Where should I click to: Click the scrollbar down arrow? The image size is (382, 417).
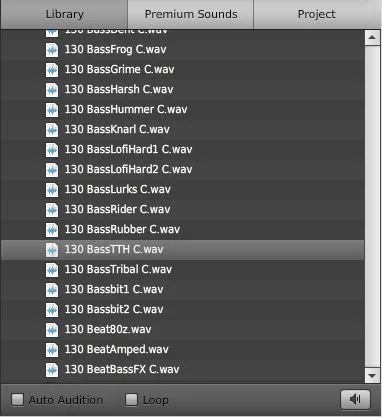click(x=372, y=375)
